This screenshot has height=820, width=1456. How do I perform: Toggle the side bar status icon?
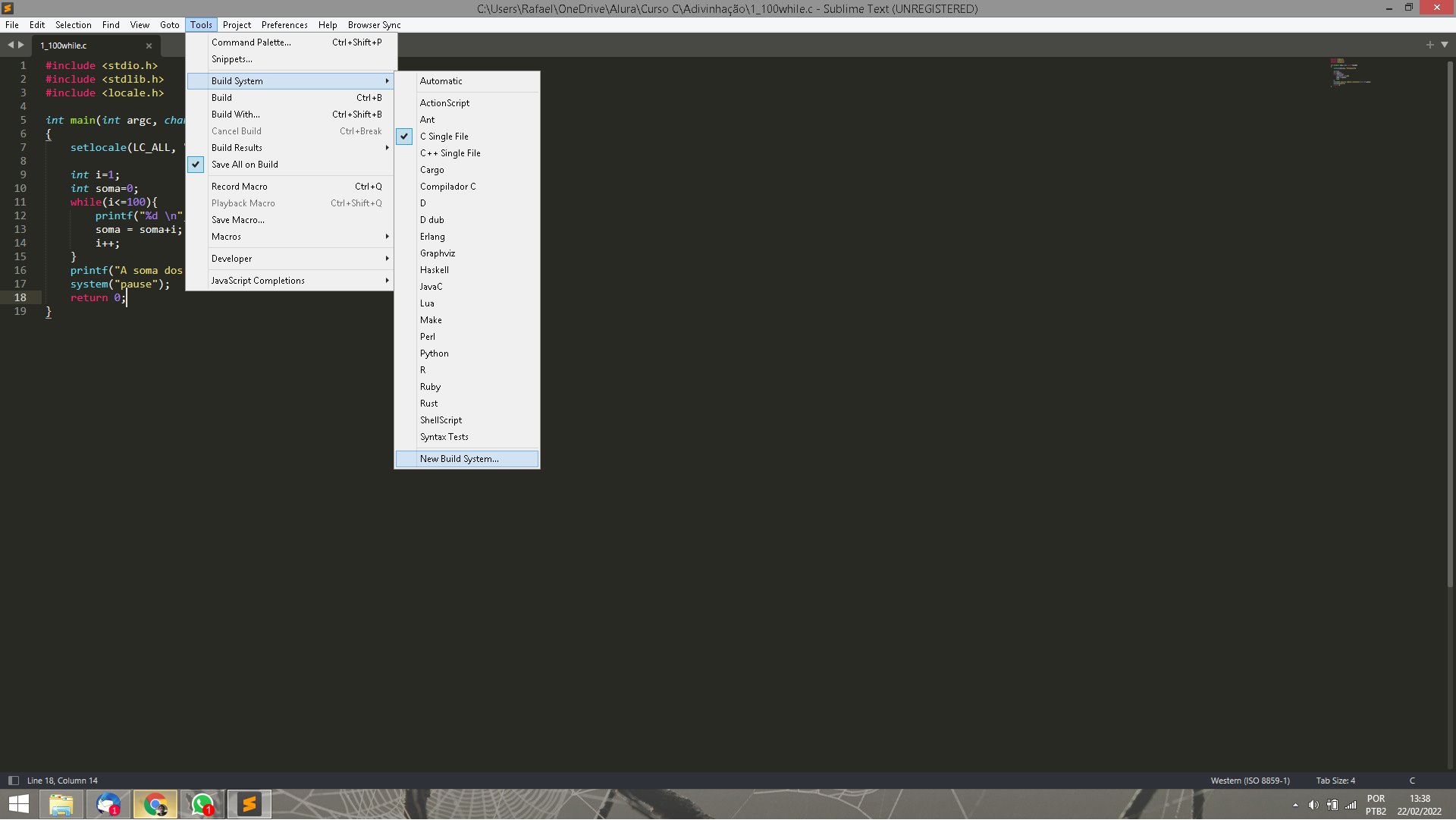coord(13,781)
